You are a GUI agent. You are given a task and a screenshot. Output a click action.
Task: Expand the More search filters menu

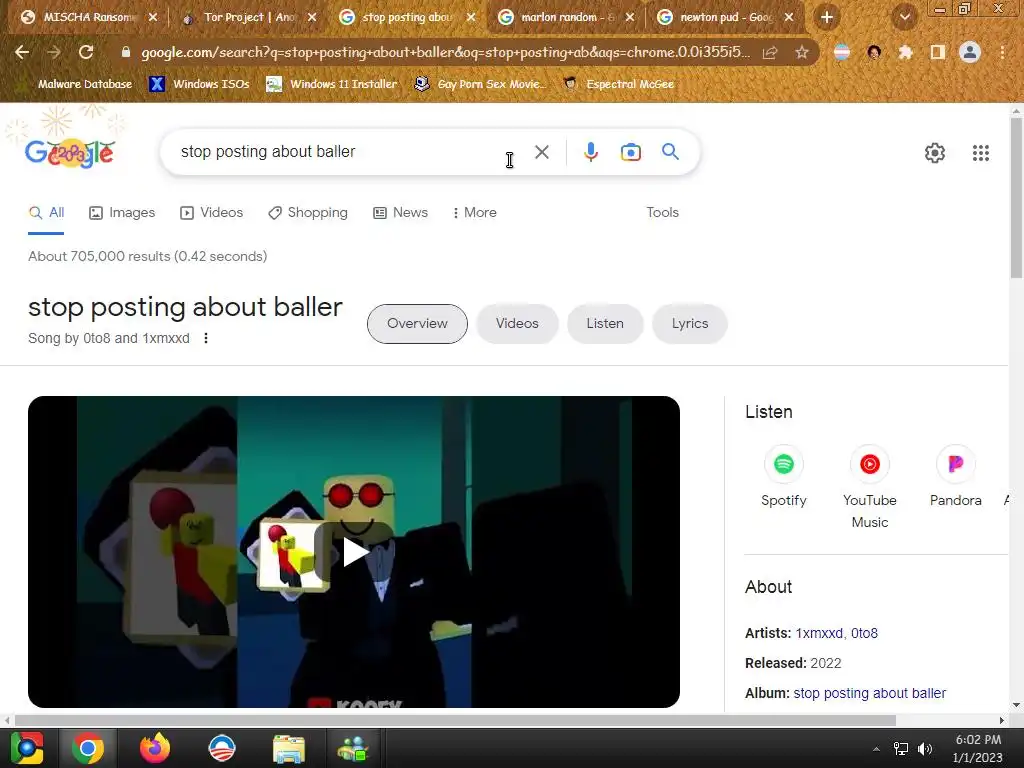point(474,212)
